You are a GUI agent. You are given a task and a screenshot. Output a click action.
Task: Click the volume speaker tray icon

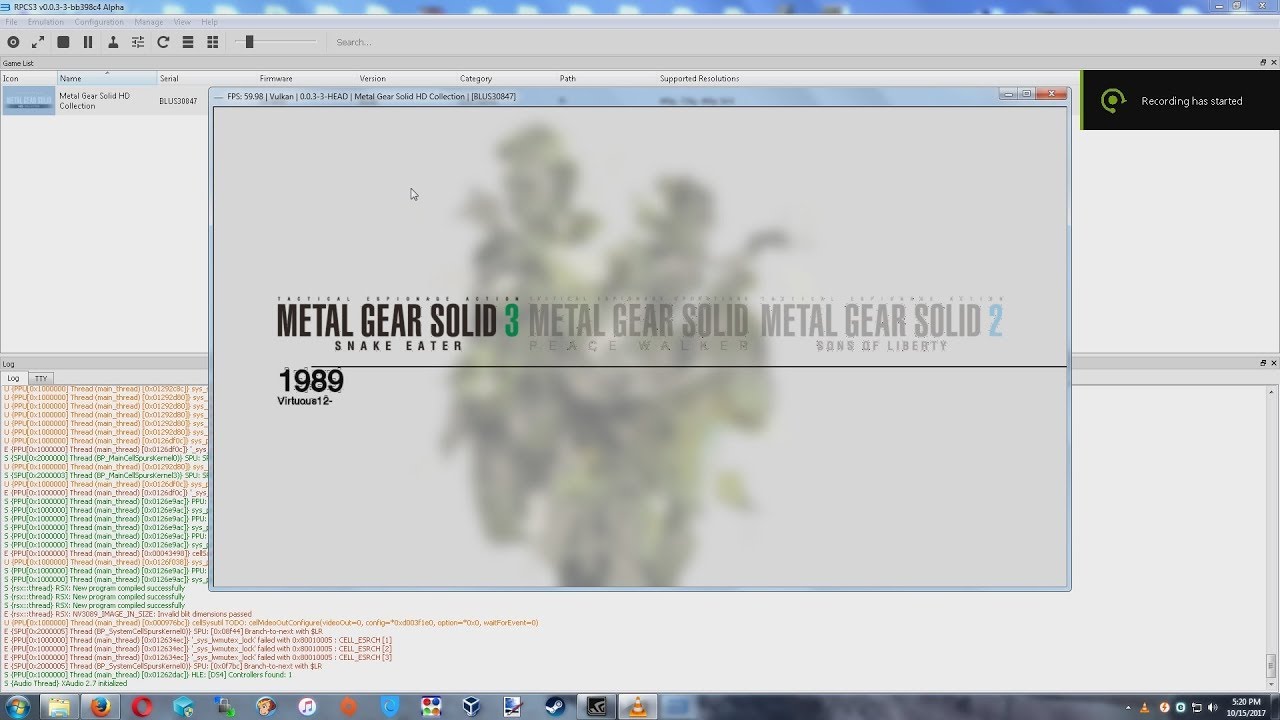click(1212, 707)
